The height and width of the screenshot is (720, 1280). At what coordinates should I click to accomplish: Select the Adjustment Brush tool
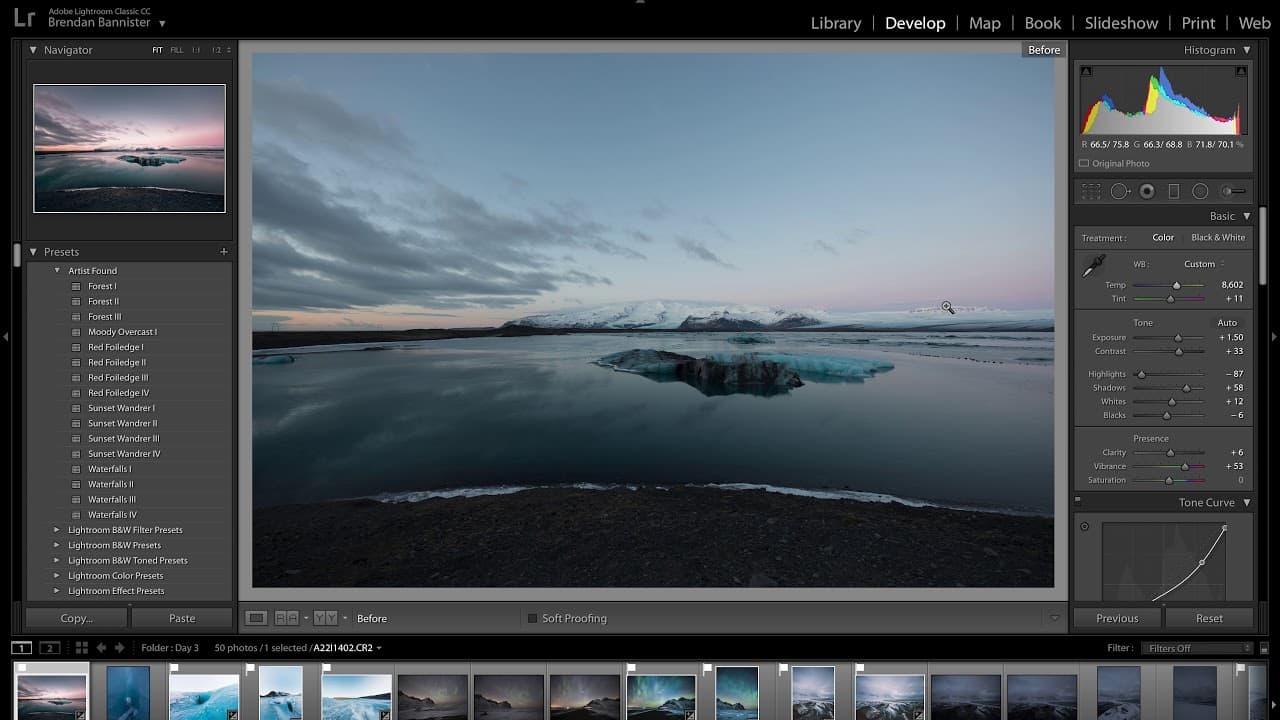click(x=1229, y=190)
